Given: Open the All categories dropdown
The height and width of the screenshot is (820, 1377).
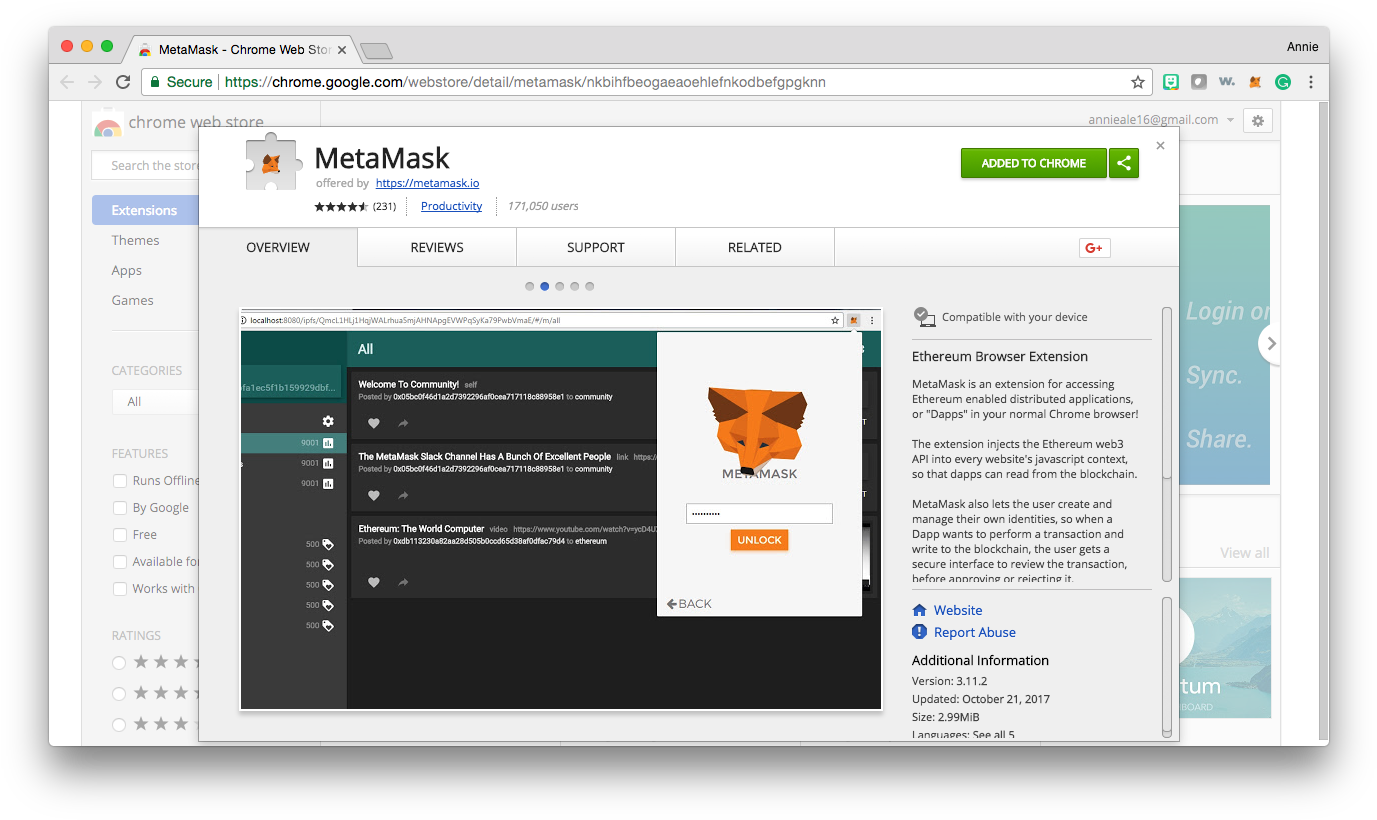Looking at the screenshot, I should (x=155, y=401).
